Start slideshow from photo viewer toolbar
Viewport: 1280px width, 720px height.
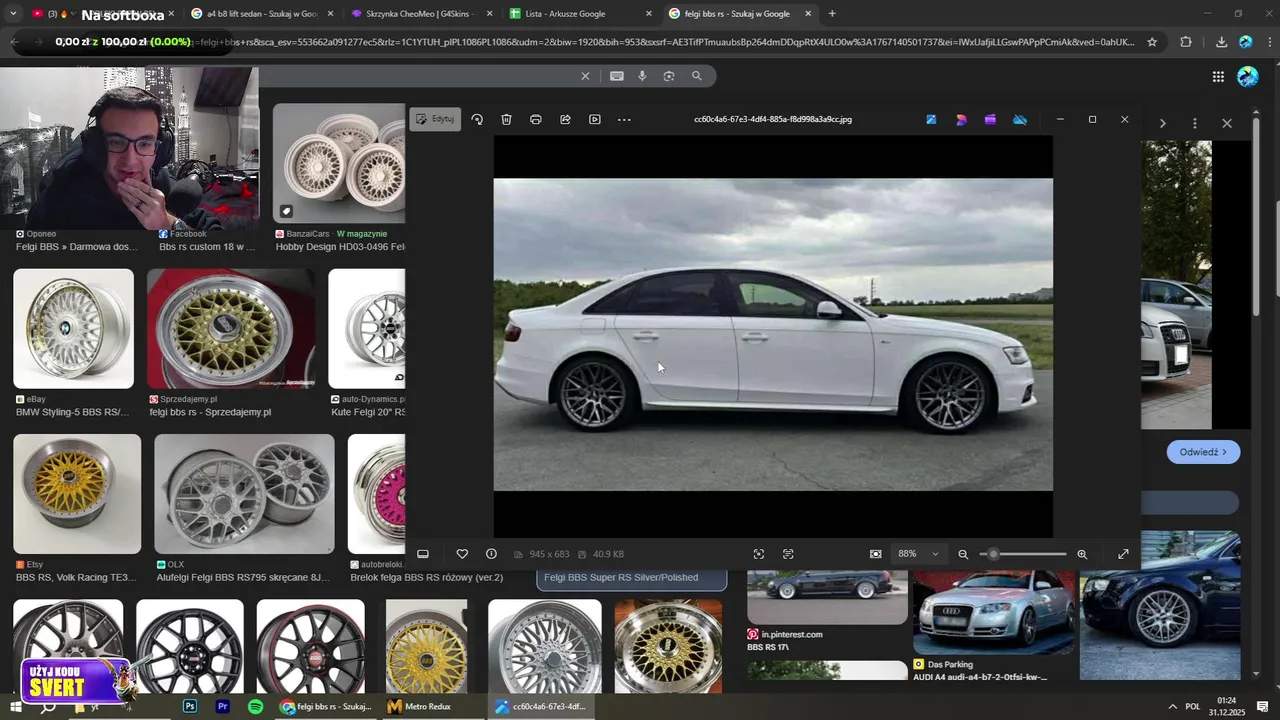[595, 119]
